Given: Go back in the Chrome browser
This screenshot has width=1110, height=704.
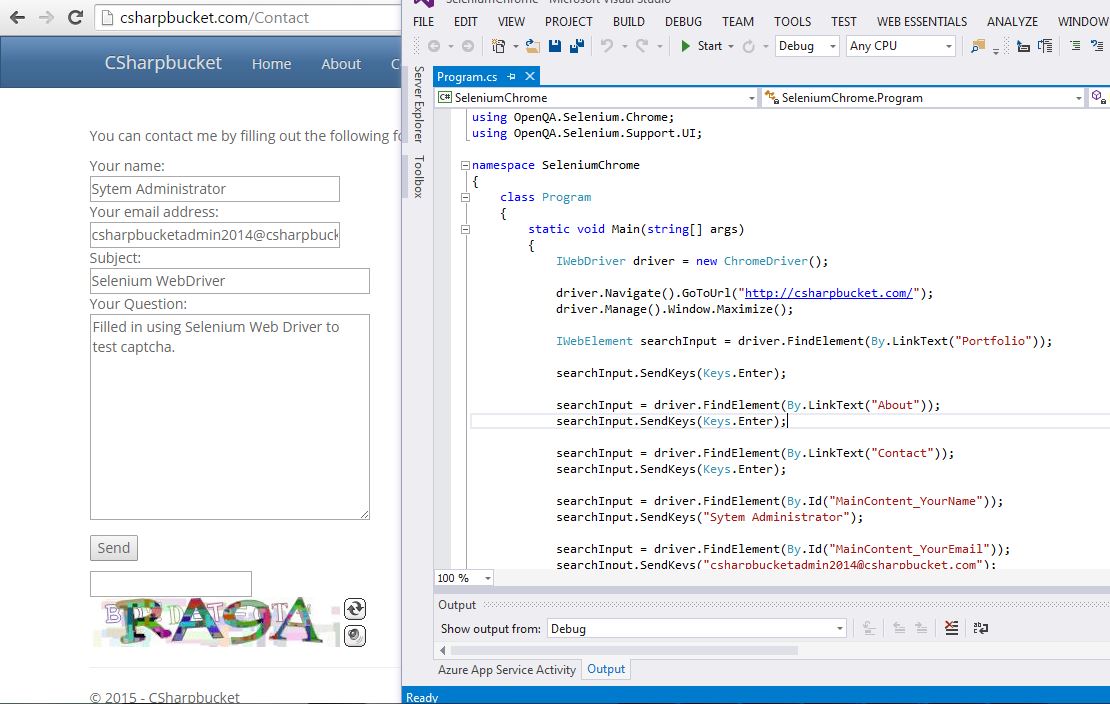Looking at the screenshot, I should pos(18,18).
